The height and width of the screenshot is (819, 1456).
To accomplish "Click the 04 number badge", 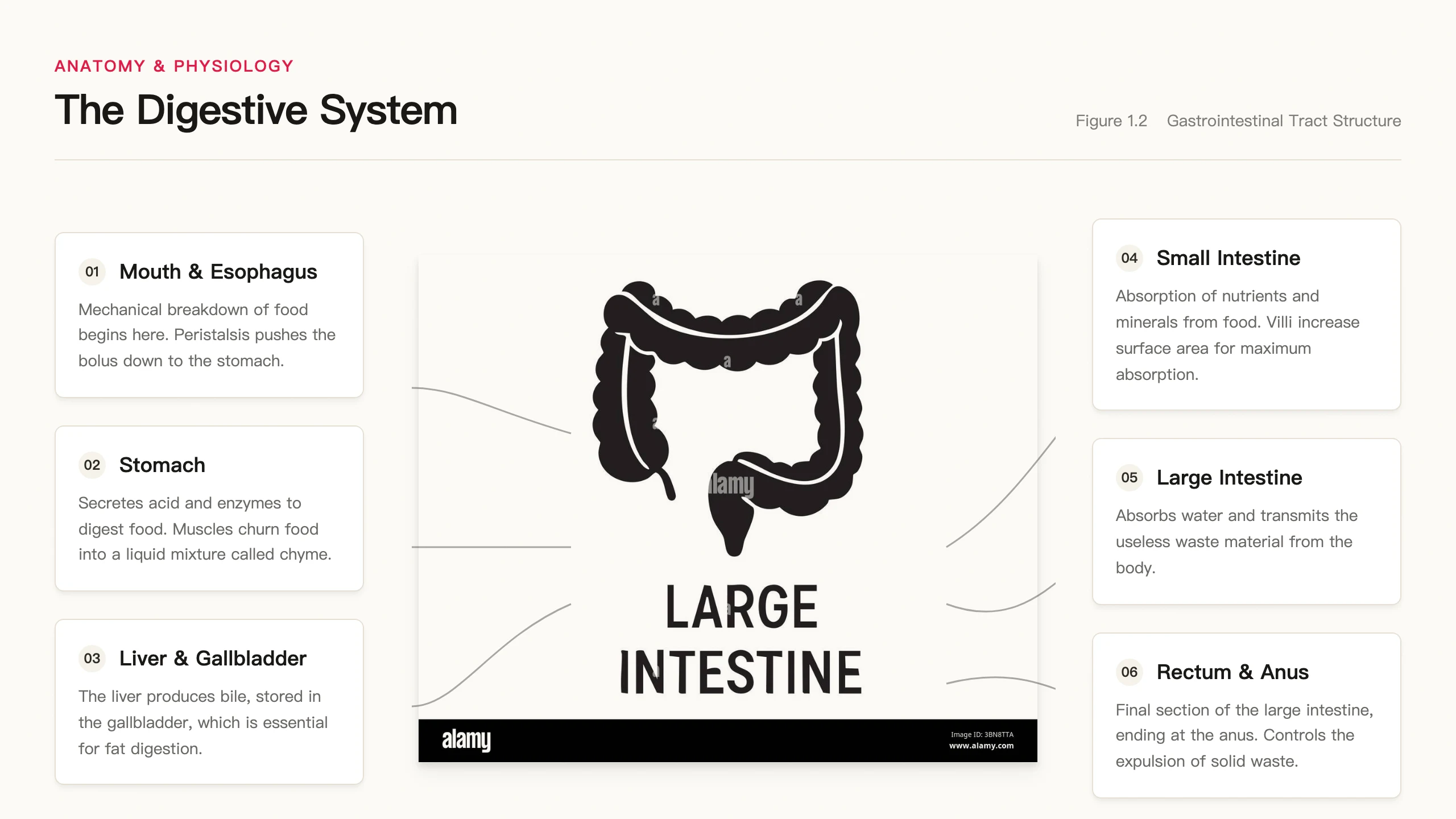I will pyautogui.click(x=1130, y=258).
